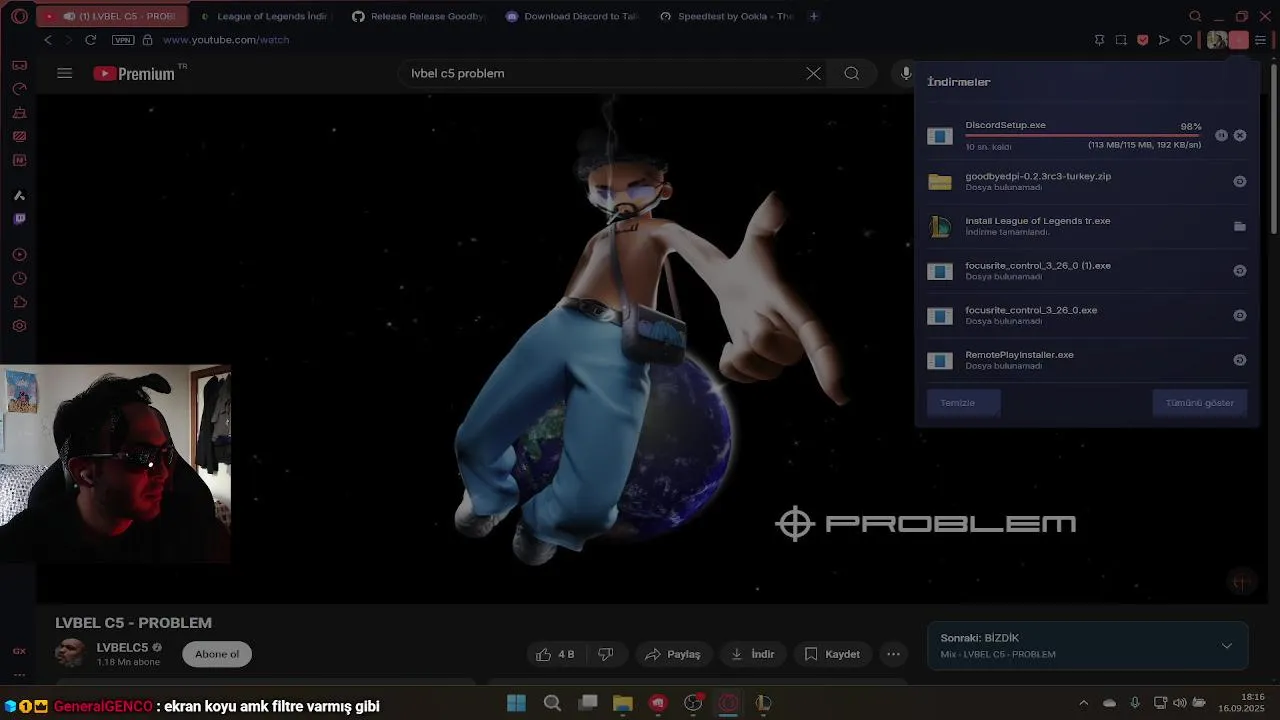Like the video with 4 B
Image resolution: width=1280 pixels, height=720 pixels.
coord(555,654)
